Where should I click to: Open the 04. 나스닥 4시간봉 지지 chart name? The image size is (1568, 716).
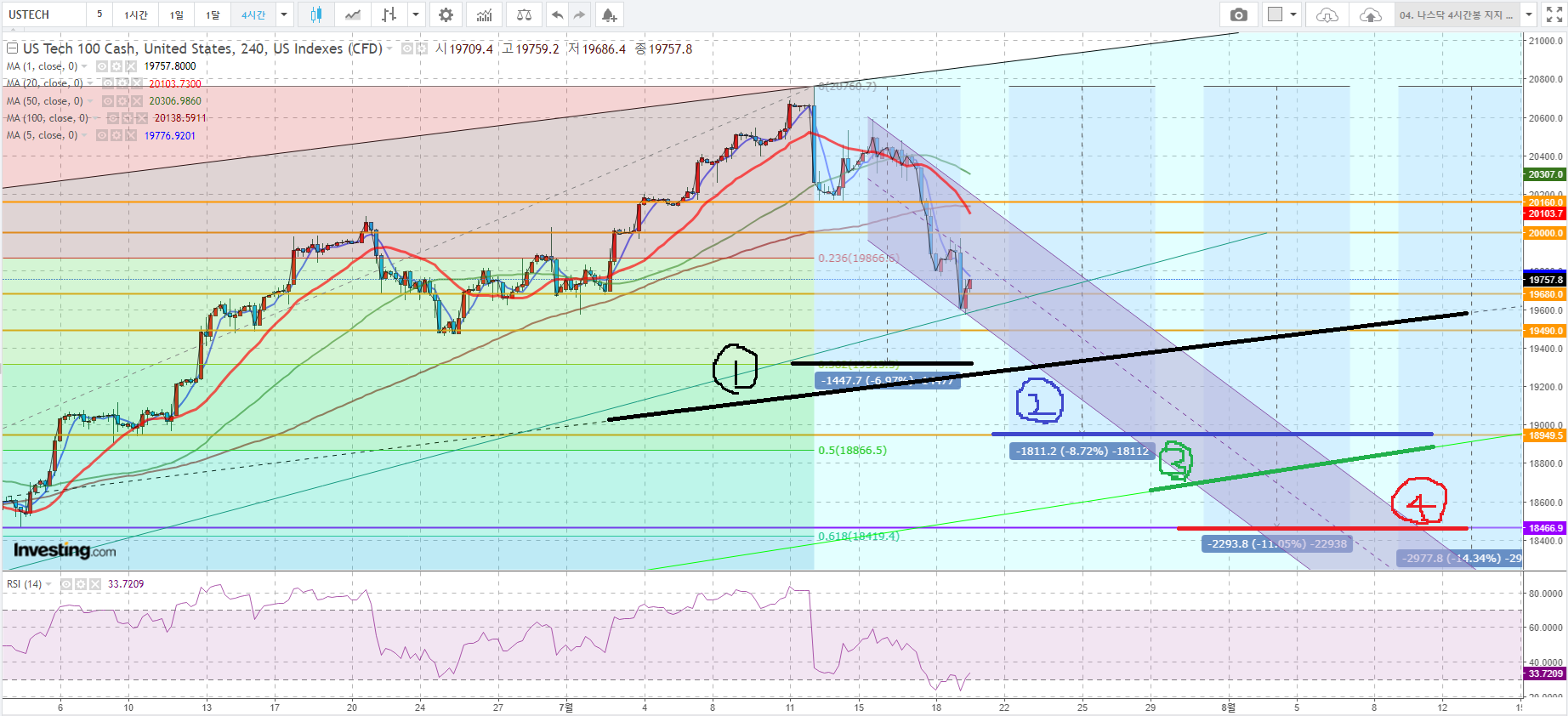point(1457,14)
